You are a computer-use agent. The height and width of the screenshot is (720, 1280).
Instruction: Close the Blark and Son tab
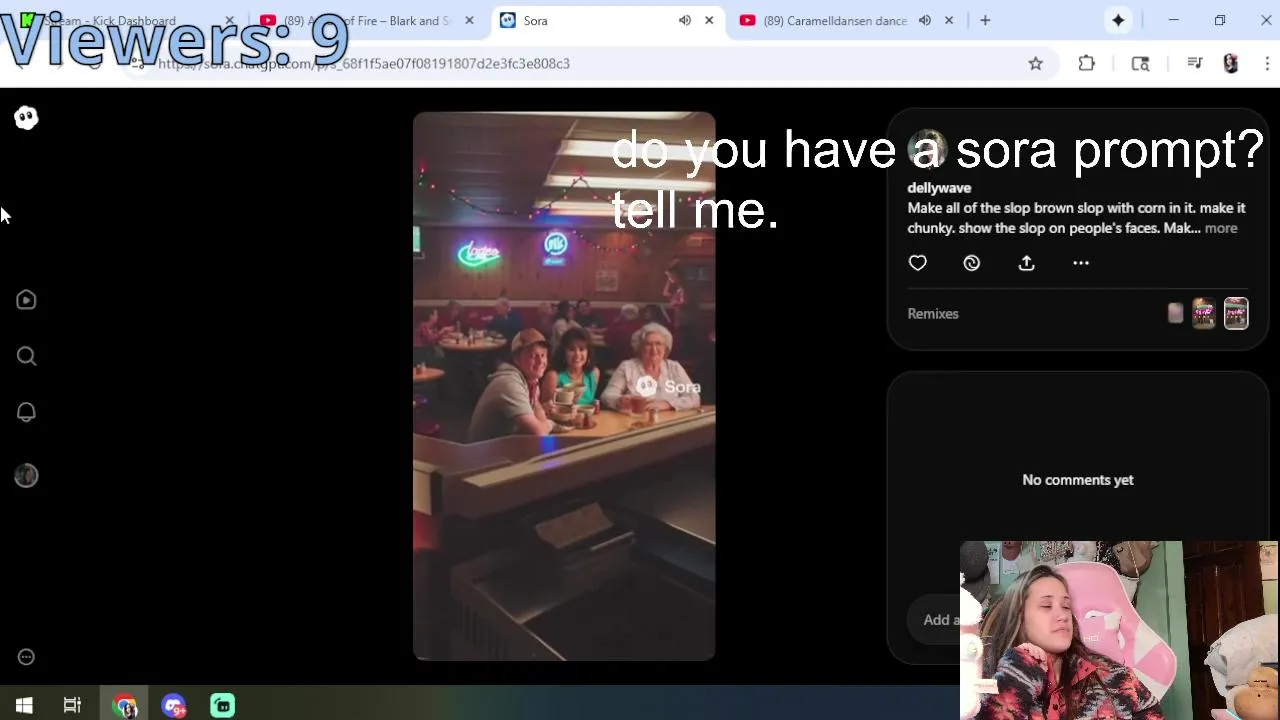(469, 20)
